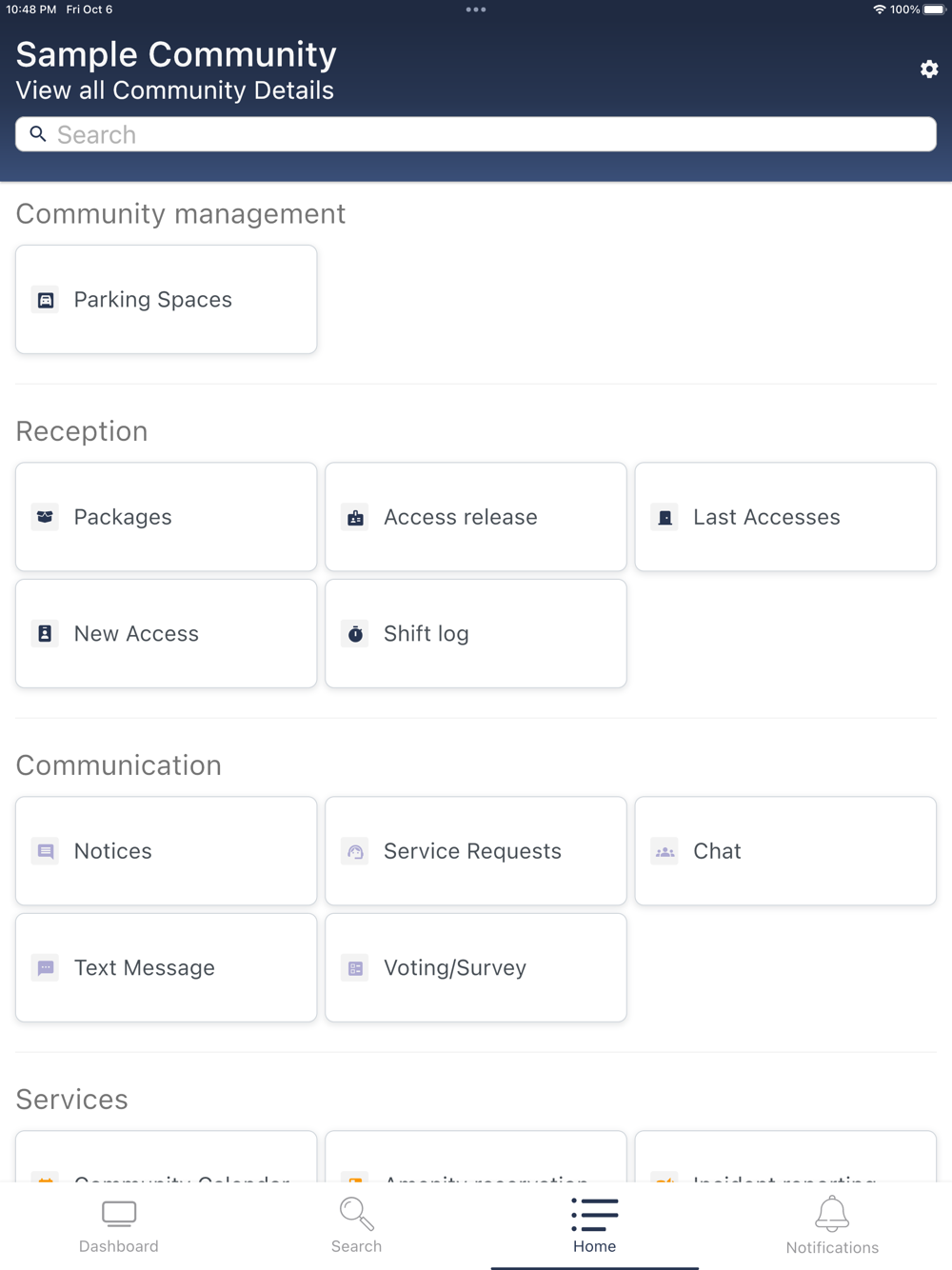Tap the 10:48 PM clock
The width and height of the screenshot is (952, 1270).
point(31,10)
